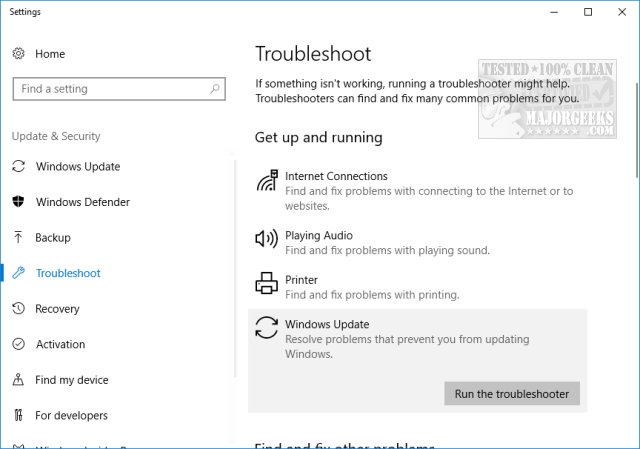This screenshot has height=449, width=640.
Task: Select the Printer troubleshooter title
Action: (x=301, y=280)
